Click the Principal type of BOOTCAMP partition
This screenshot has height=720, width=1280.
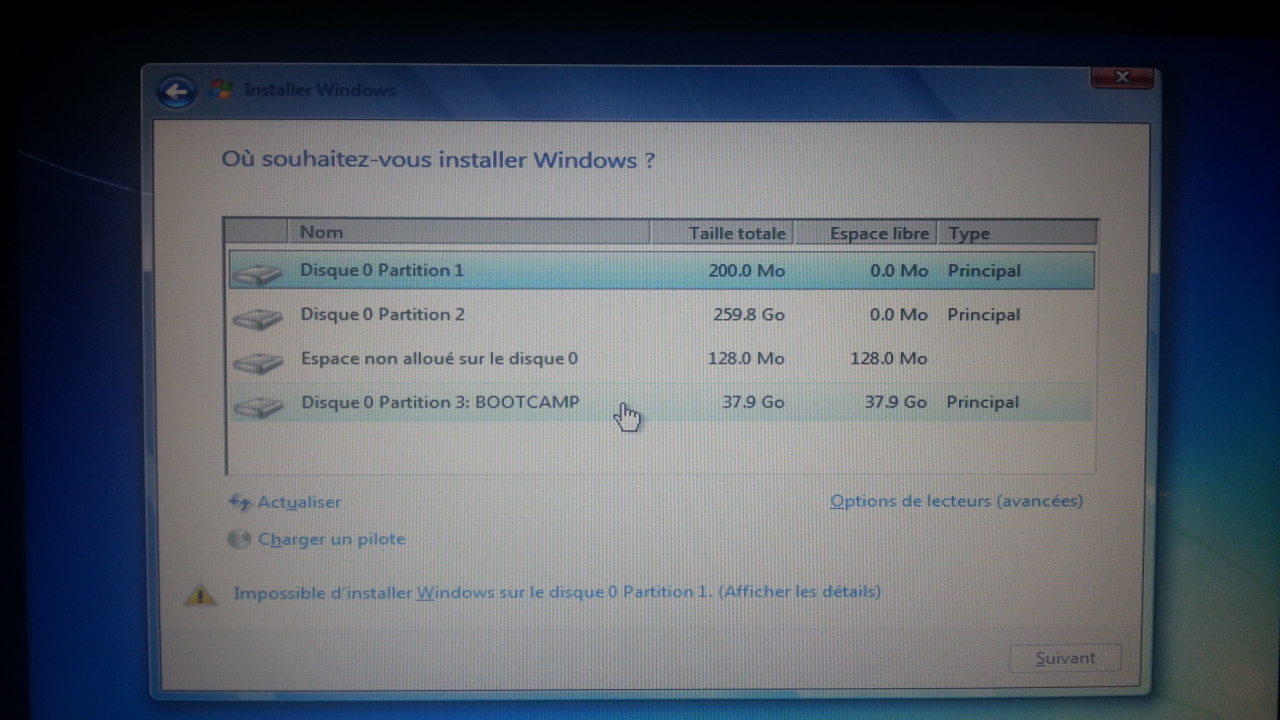(984, 403)
